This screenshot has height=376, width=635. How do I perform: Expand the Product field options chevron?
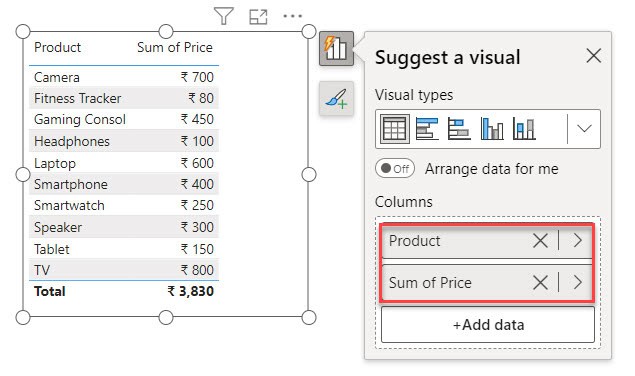coord(578,241)
